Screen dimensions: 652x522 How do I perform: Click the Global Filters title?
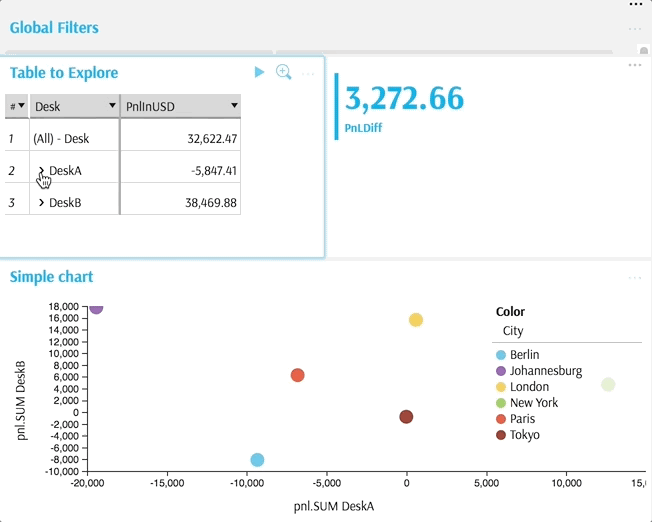(x=54, y=28)
